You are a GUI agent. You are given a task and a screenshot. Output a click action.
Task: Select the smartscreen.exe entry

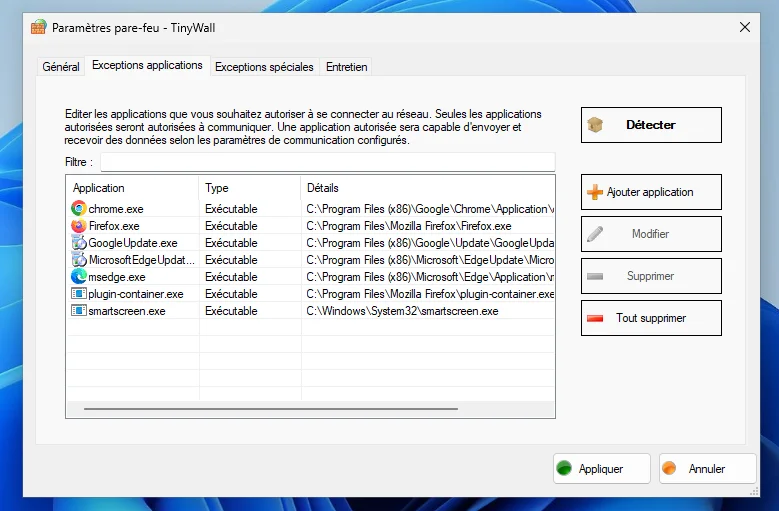click(x=127, y=311)
